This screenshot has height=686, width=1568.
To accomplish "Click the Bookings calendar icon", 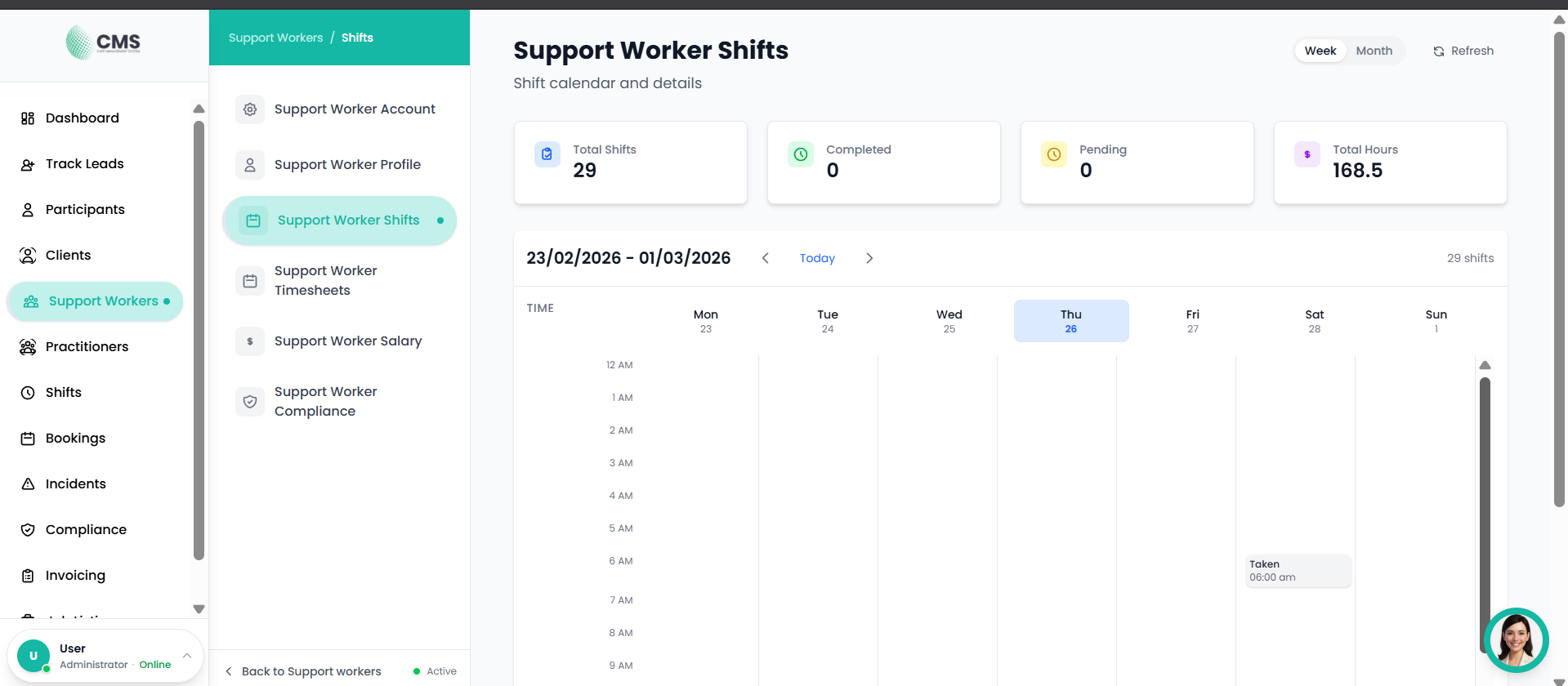I will click(x=28, y=439).
